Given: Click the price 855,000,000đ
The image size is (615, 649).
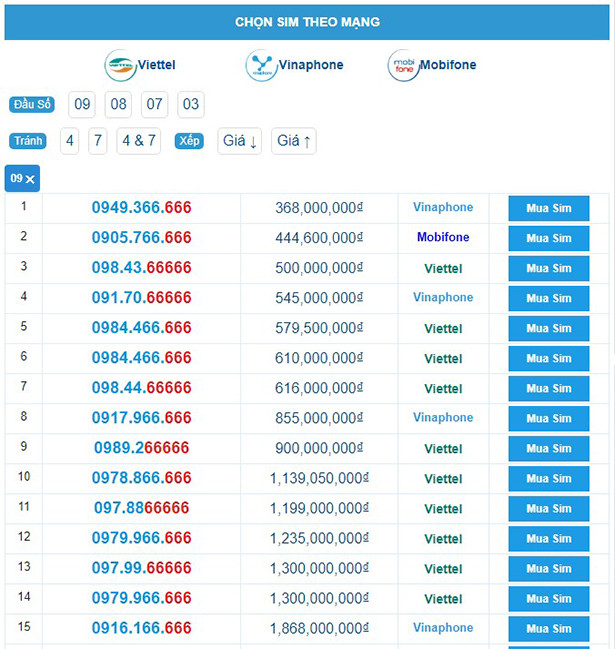Looking at the screenshot, I should pyautogui.click(x=319, y=418).
